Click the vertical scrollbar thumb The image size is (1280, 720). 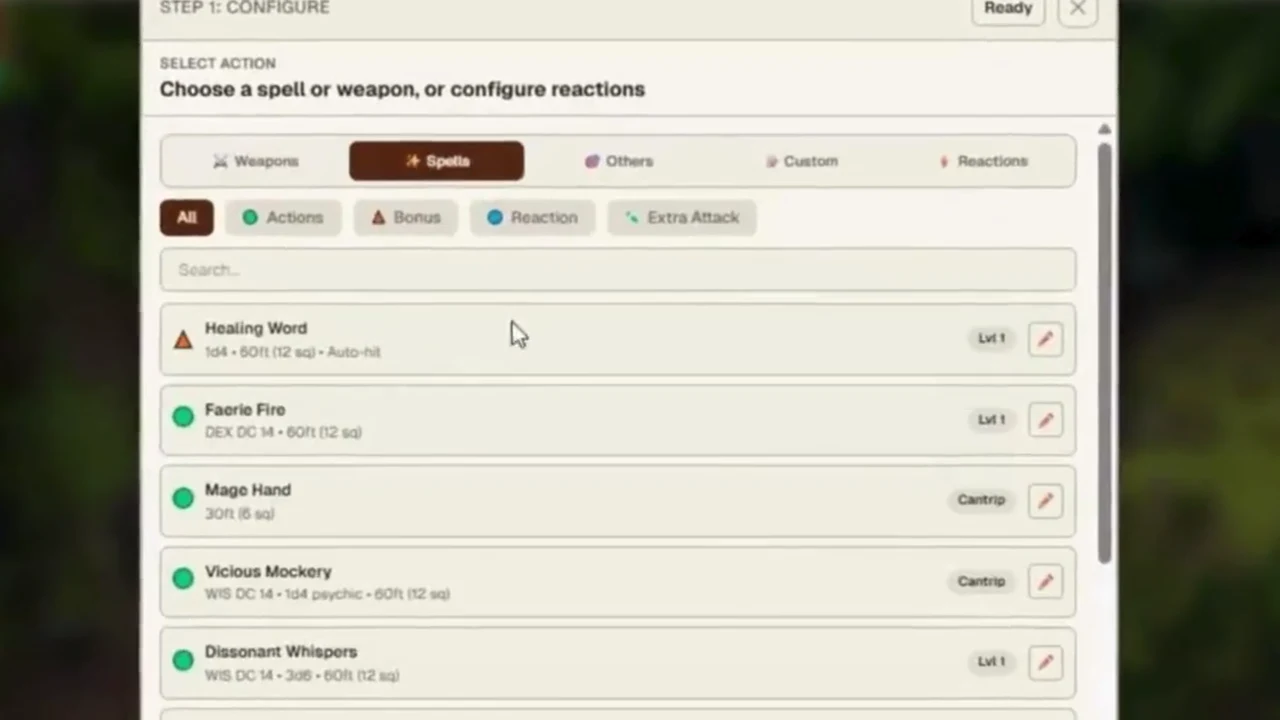pyautogui.click(x=1104, y=352)
